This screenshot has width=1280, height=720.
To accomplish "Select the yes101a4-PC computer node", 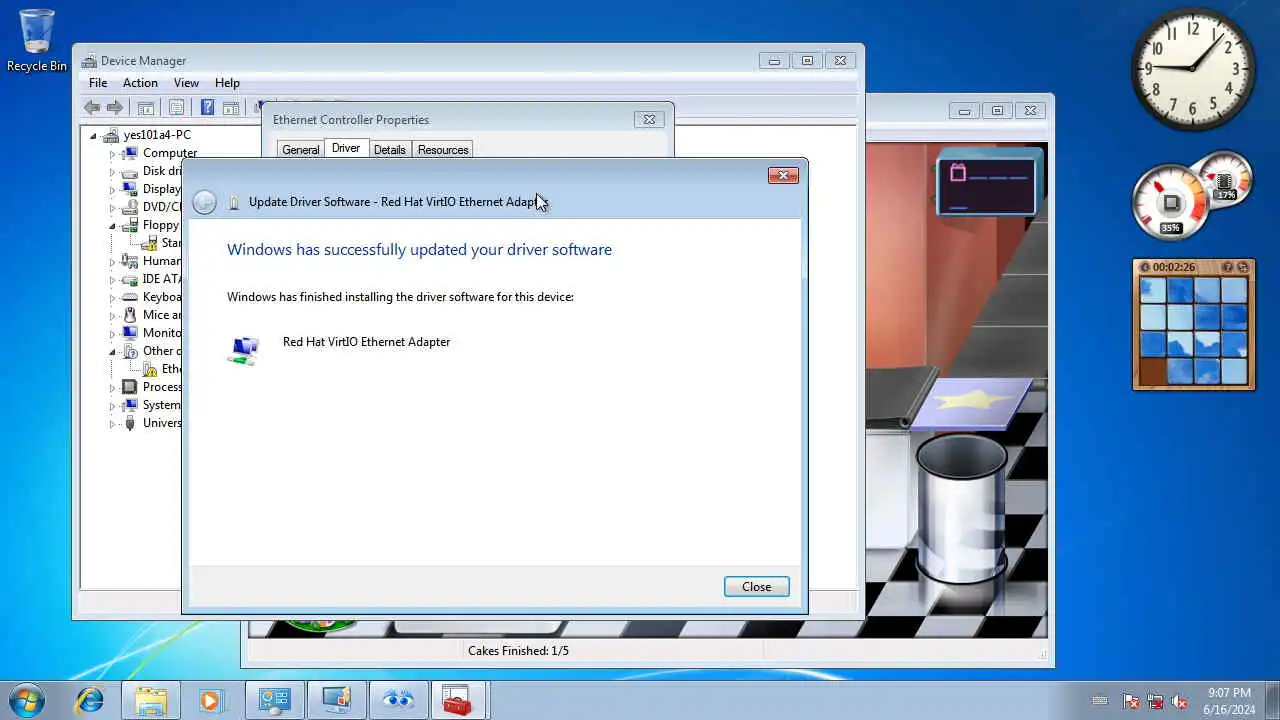I will tap(157, 135).
